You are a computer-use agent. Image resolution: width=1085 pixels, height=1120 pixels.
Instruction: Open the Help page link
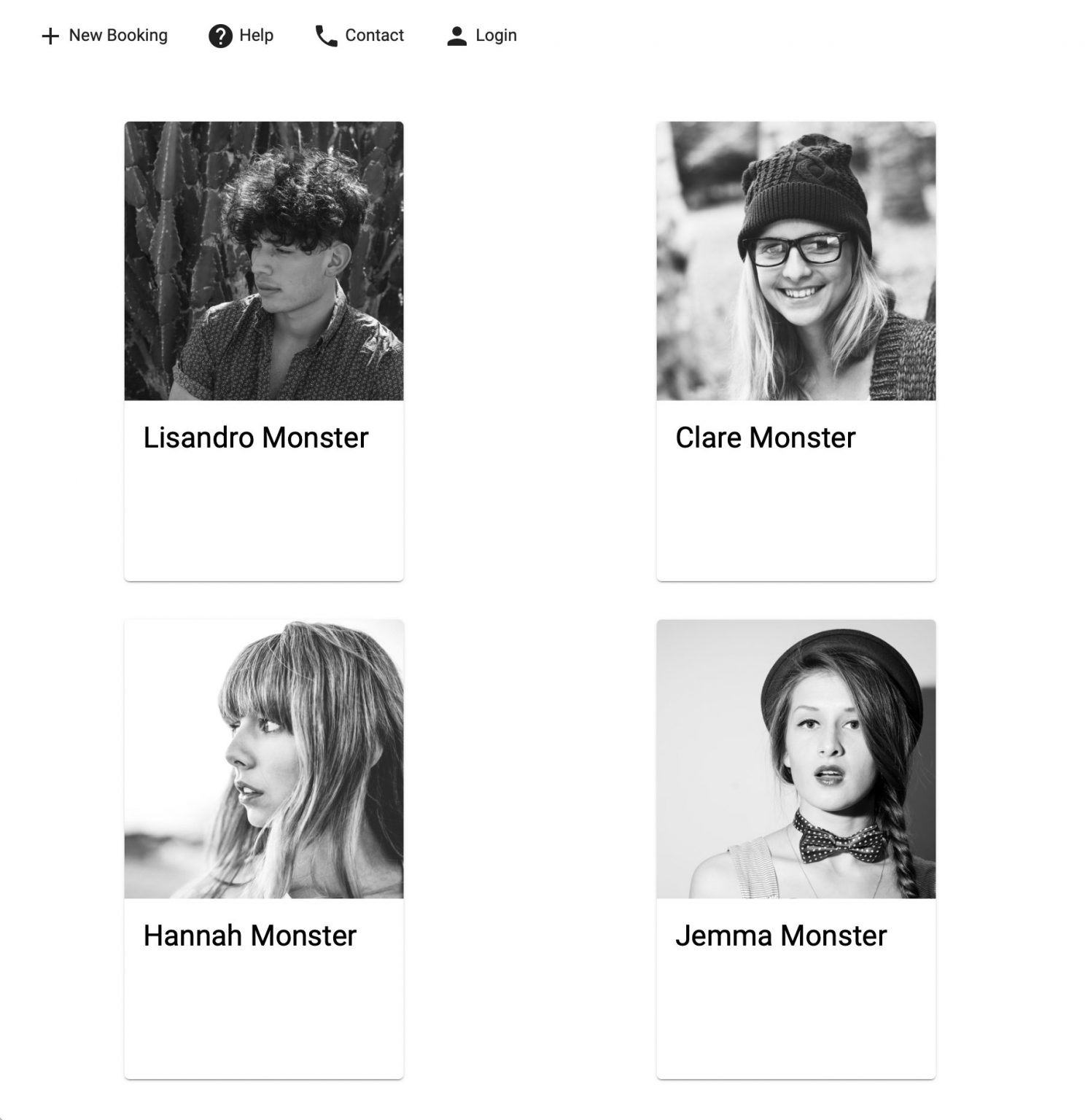(x=241, y=36)
